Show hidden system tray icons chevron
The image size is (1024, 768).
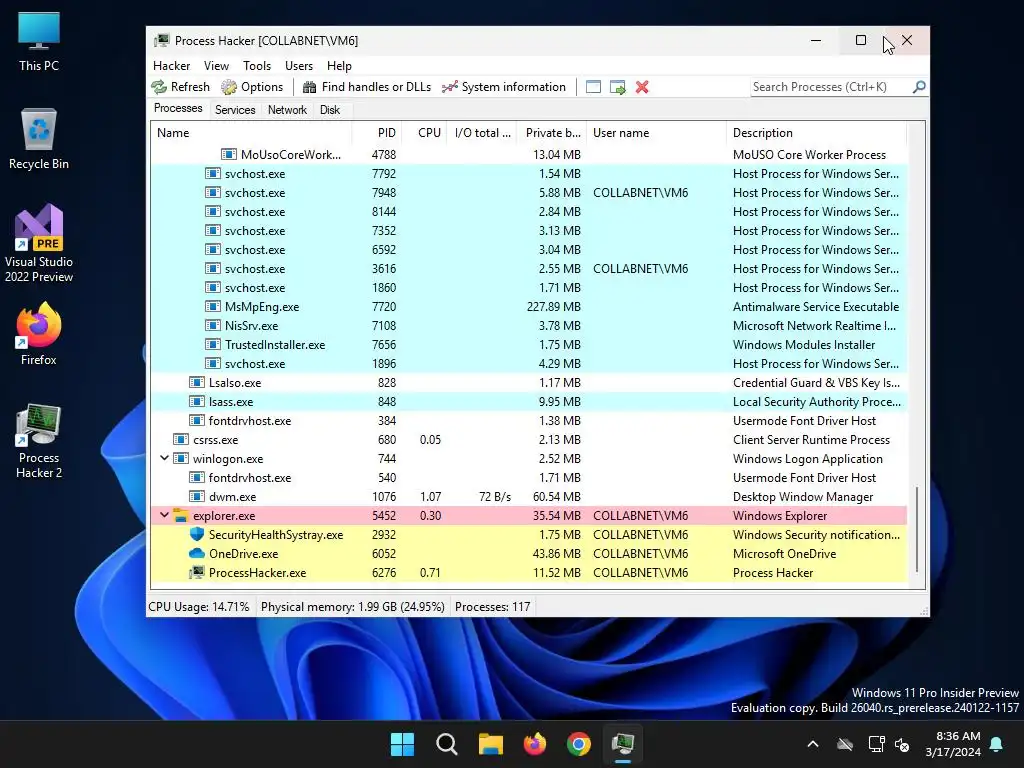pos(813,744)
